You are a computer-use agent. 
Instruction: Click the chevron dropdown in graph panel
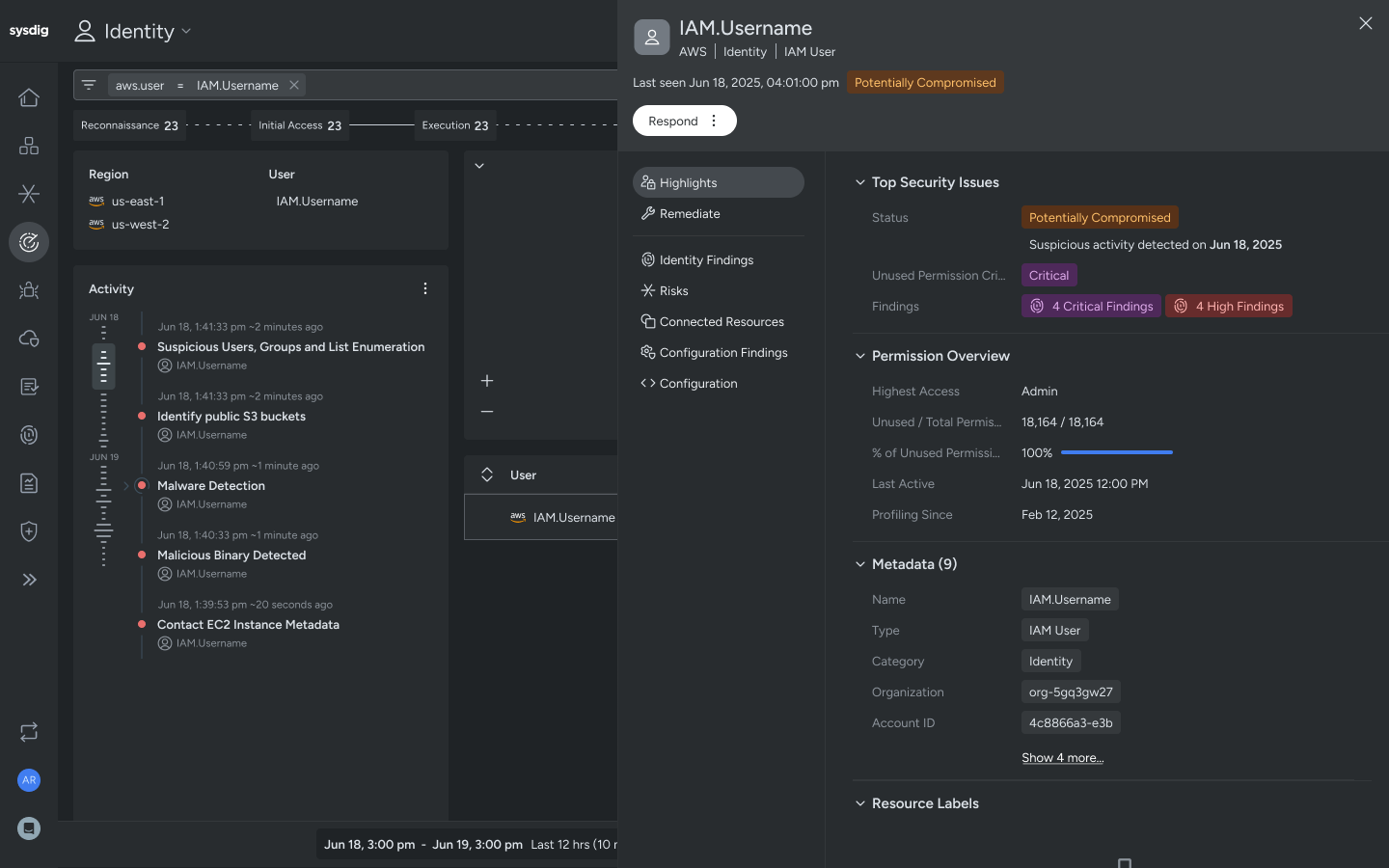[479, 166]
